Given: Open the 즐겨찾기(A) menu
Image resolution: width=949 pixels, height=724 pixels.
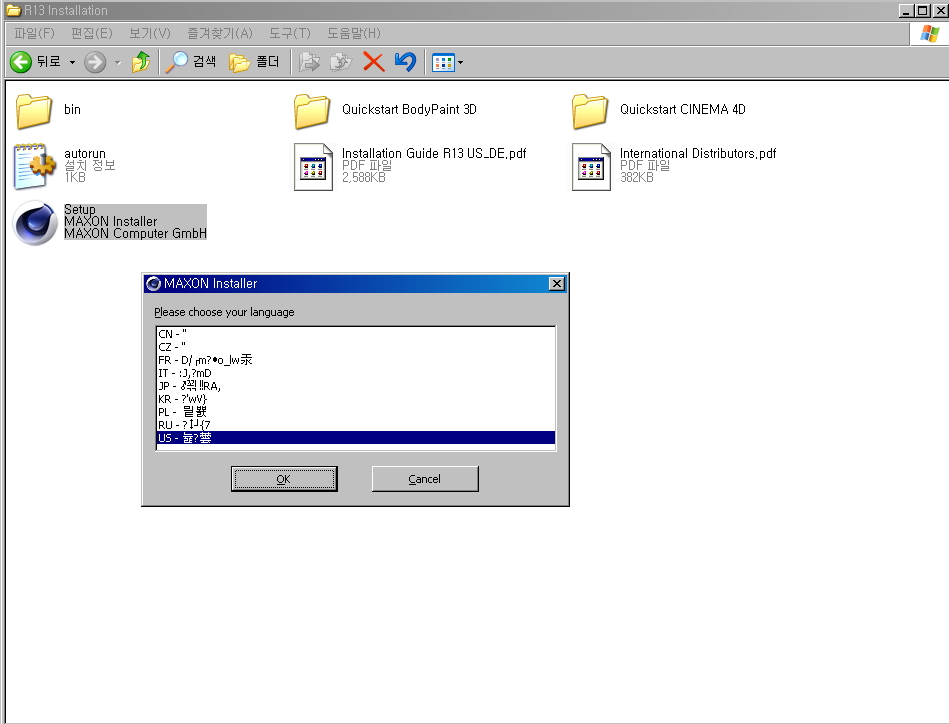Looking at the screenshot, I should pos(220,33).
